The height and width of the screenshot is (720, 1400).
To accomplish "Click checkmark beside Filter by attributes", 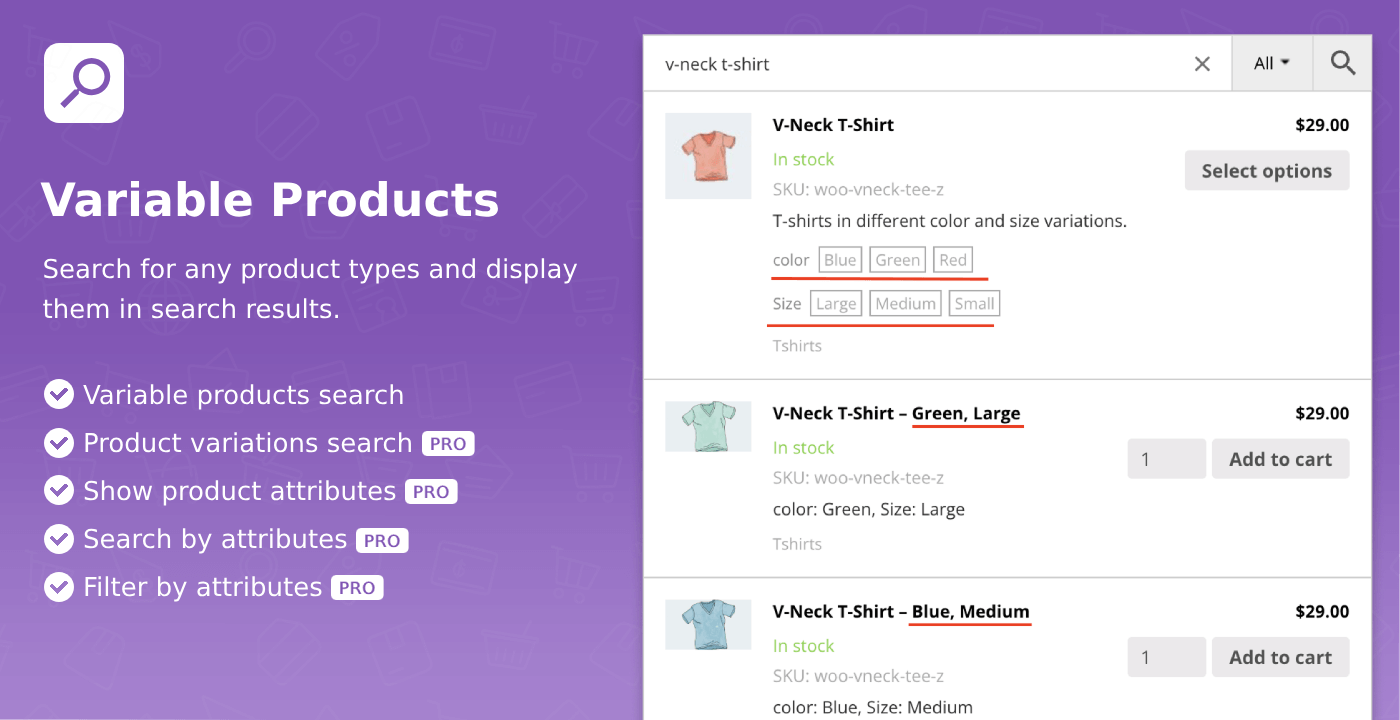I will coord(59,587).
